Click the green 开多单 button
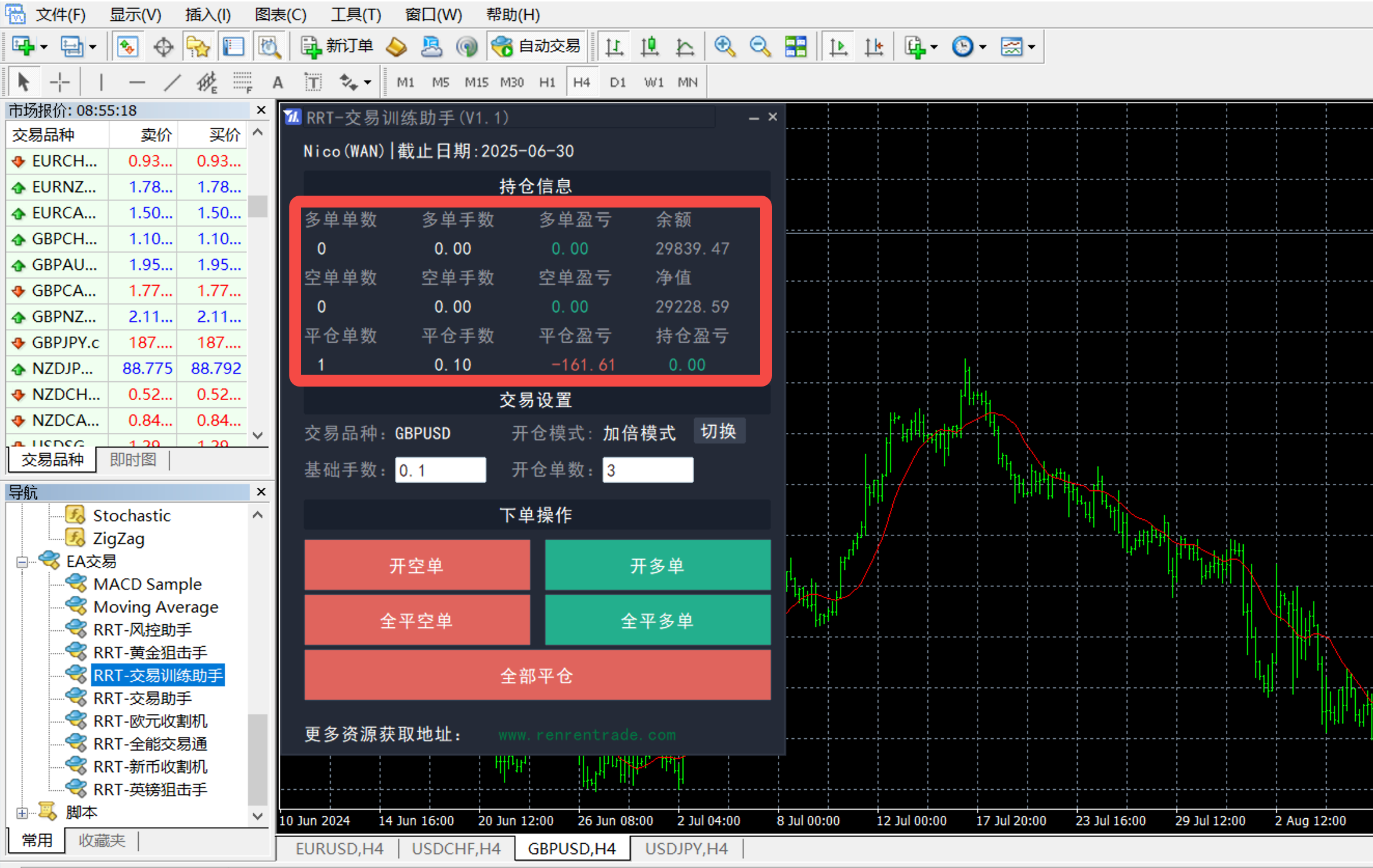This screenshot has width=1373, height=868. 657,565
